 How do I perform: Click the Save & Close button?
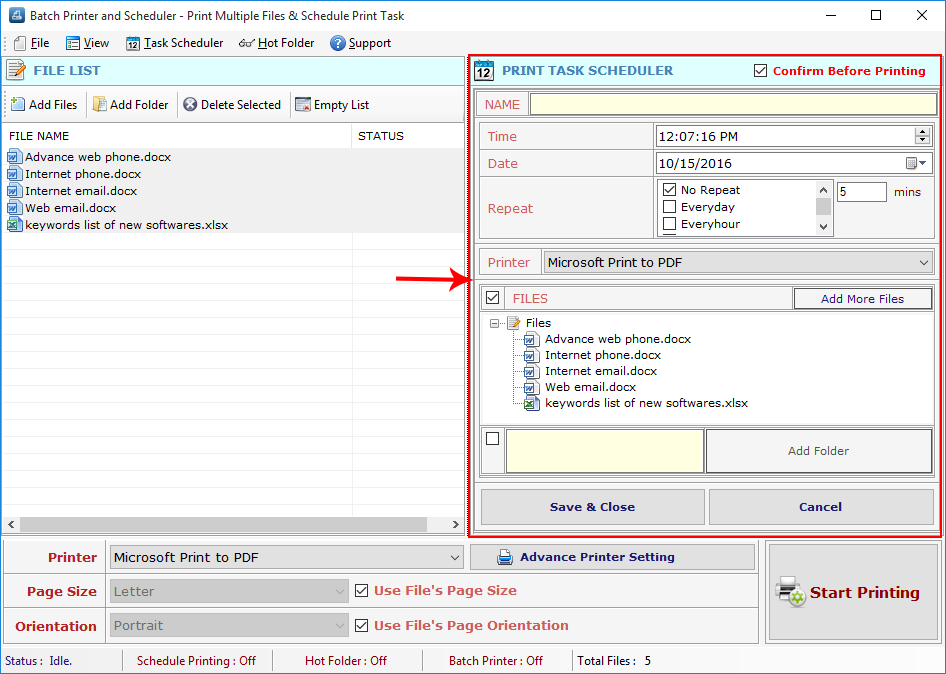click(x=592, y=507)
